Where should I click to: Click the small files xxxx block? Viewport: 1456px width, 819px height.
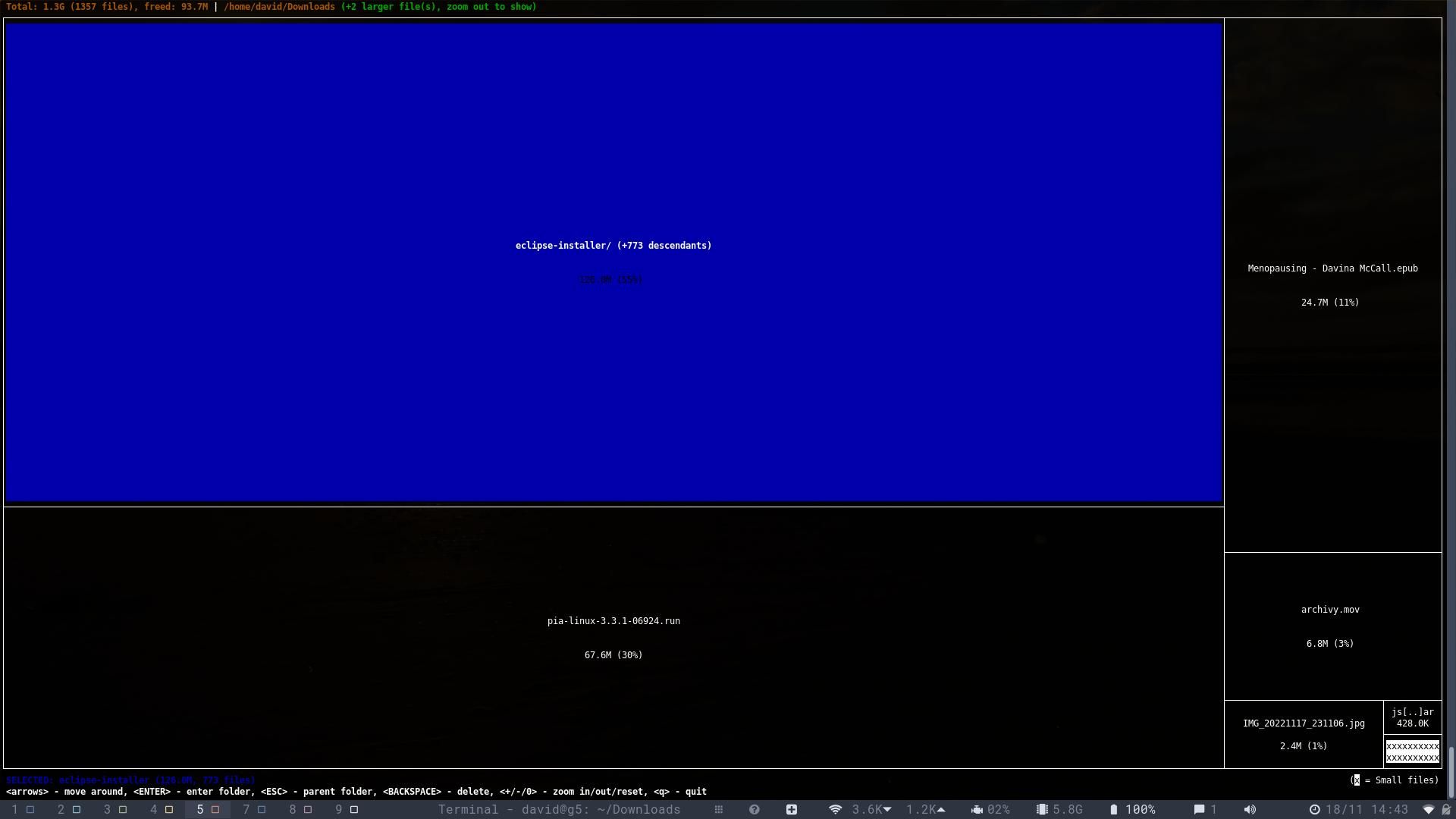coord(1412,752)
